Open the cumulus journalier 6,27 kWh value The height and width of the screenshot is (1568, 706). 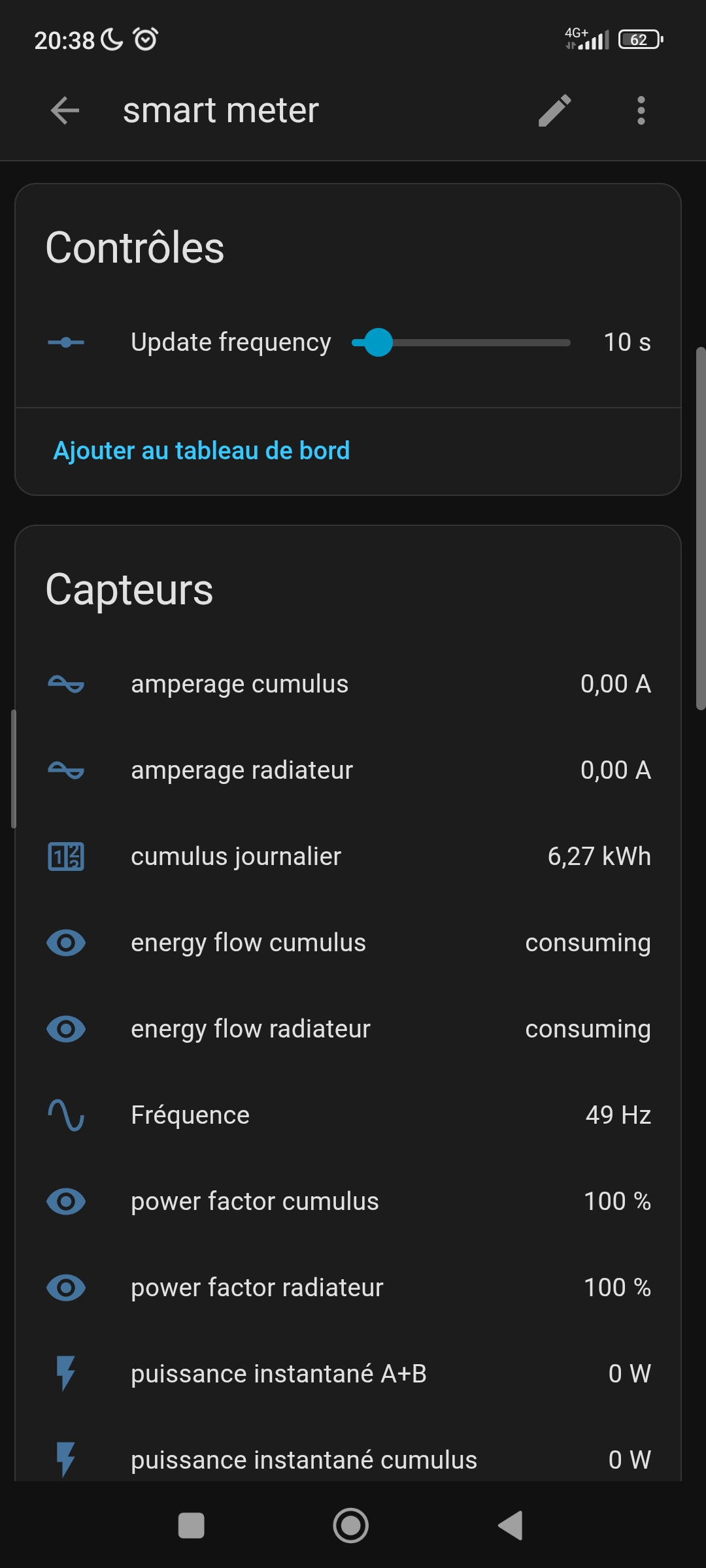[x=599, y=857]
